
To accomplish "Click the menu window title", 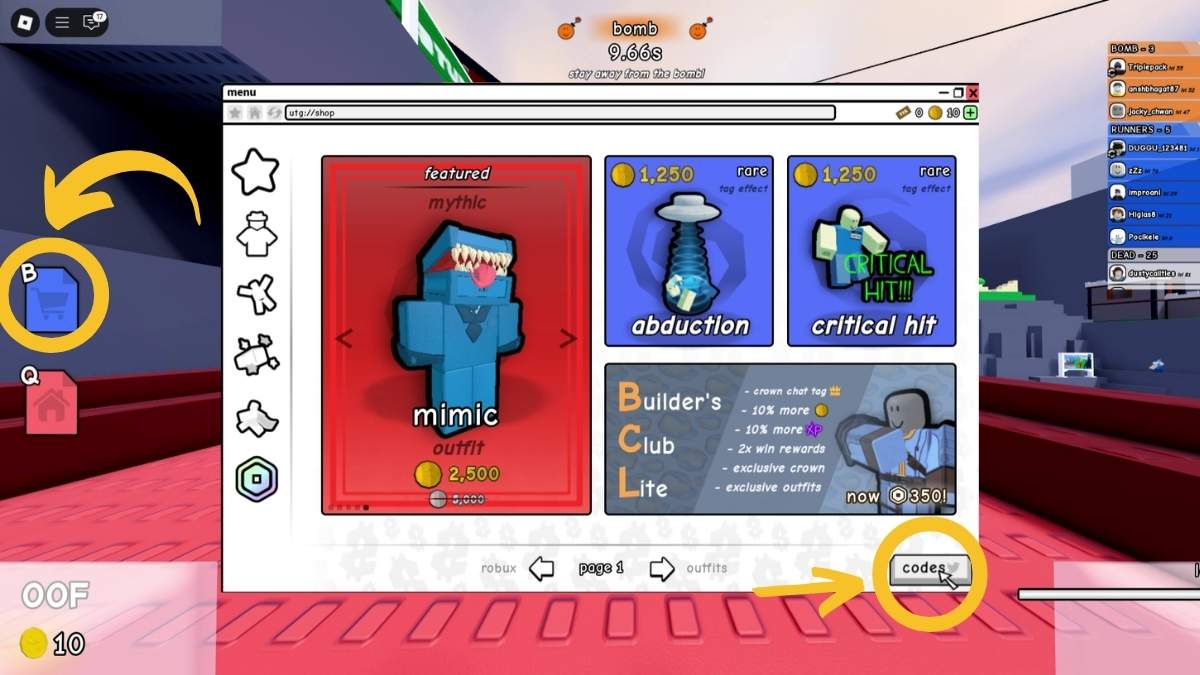I will [x=241, y=93].
